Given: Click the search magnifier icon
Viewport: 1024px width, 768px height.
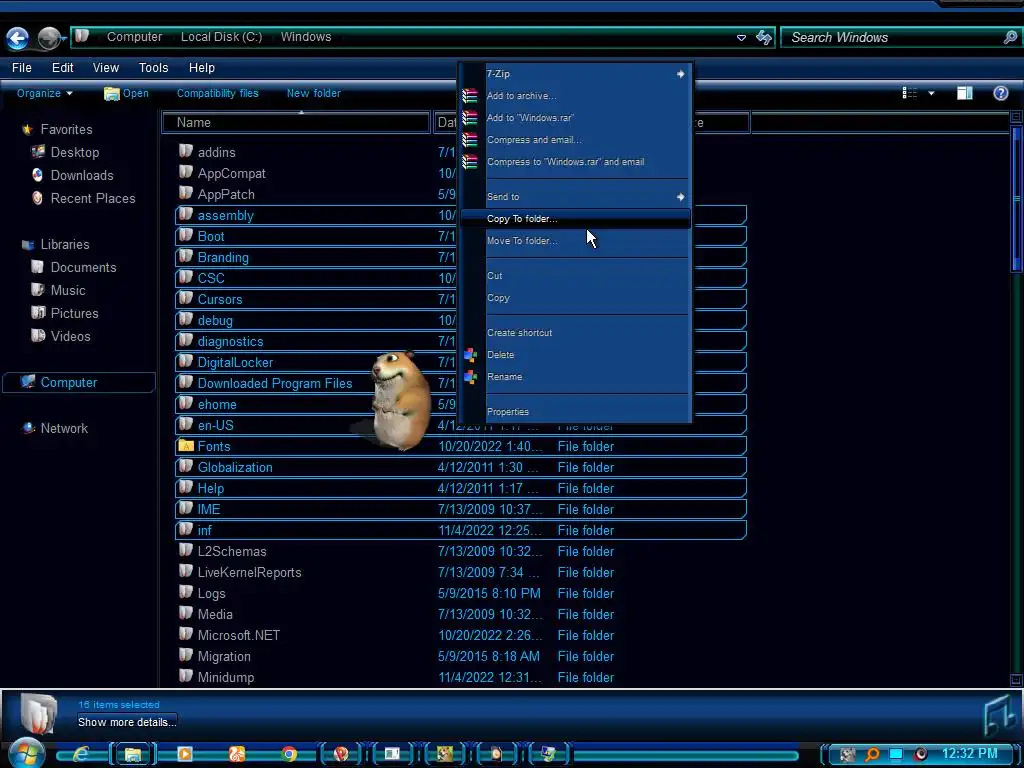Looking at the screenshot, I should coord(1010,37).
